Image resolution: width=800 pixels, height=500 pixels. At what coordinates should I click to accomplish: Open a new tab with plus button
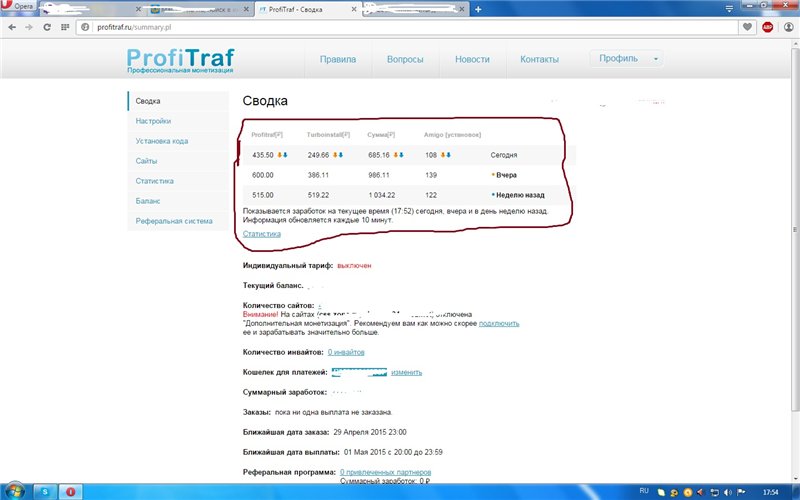(x=478, y=9)
